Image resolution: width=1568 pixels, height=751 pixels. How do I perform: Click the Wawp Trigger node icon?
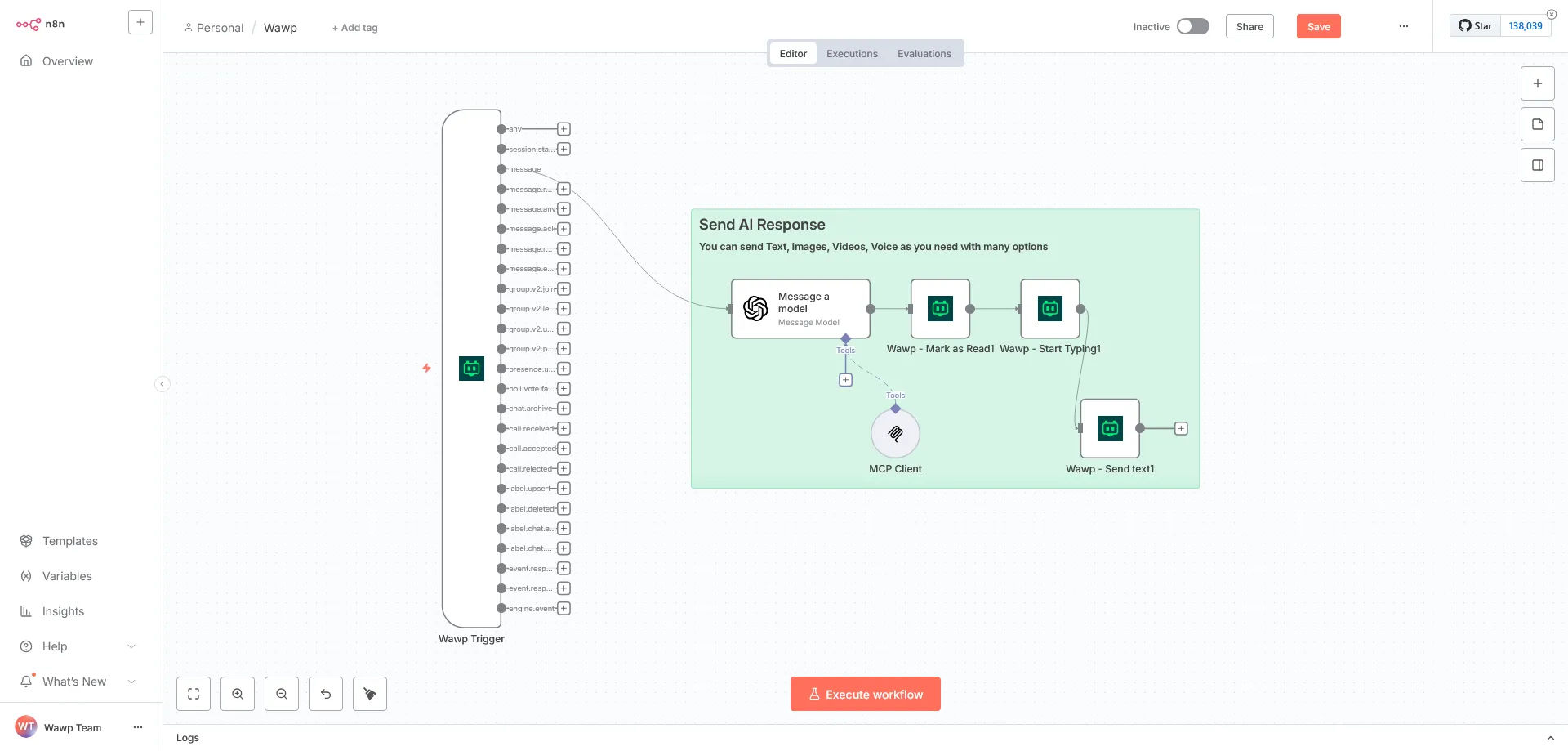(471, 369)
